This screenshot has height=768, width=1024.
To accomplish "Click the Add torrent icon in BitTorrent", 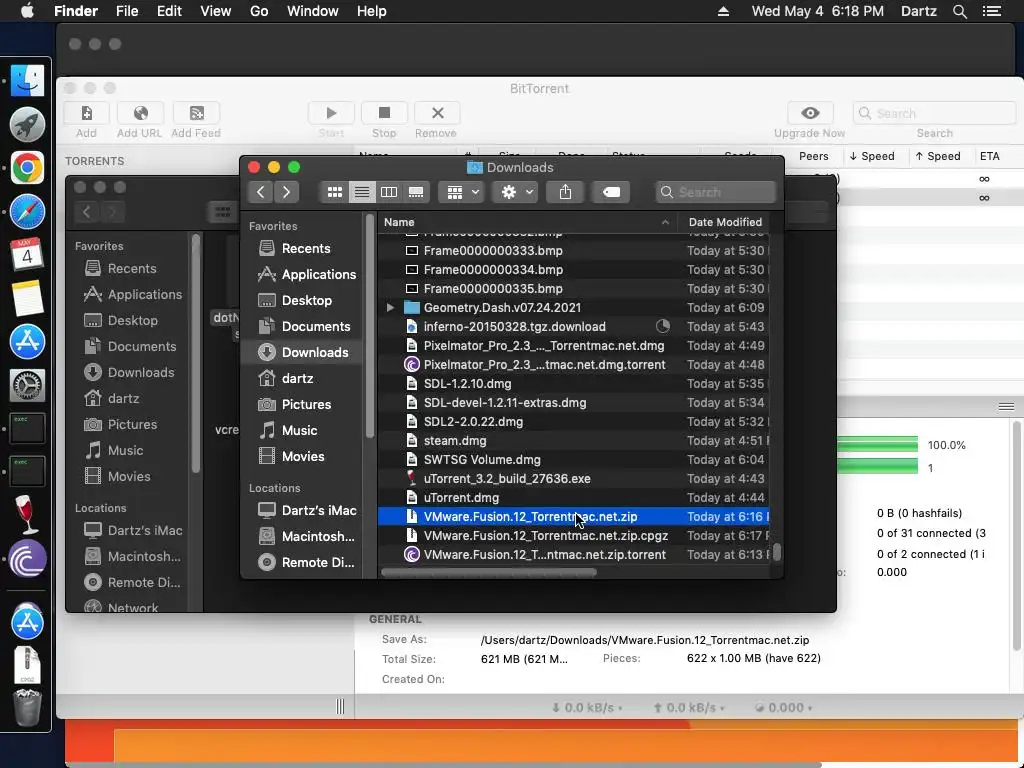I will point(86,114).
